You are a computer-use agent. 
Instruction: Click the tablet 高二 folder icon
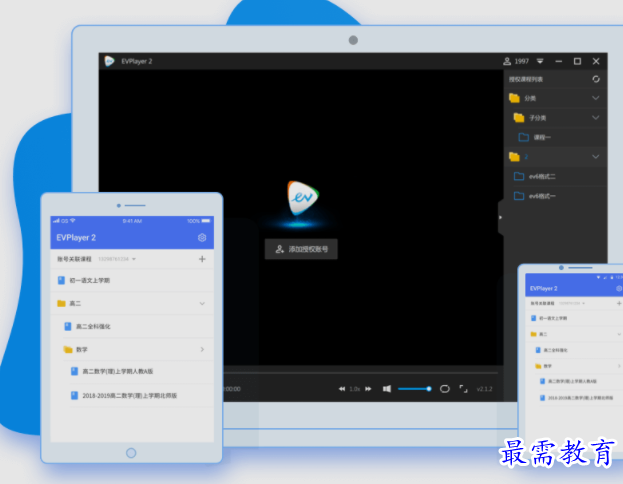click(61, 304)
